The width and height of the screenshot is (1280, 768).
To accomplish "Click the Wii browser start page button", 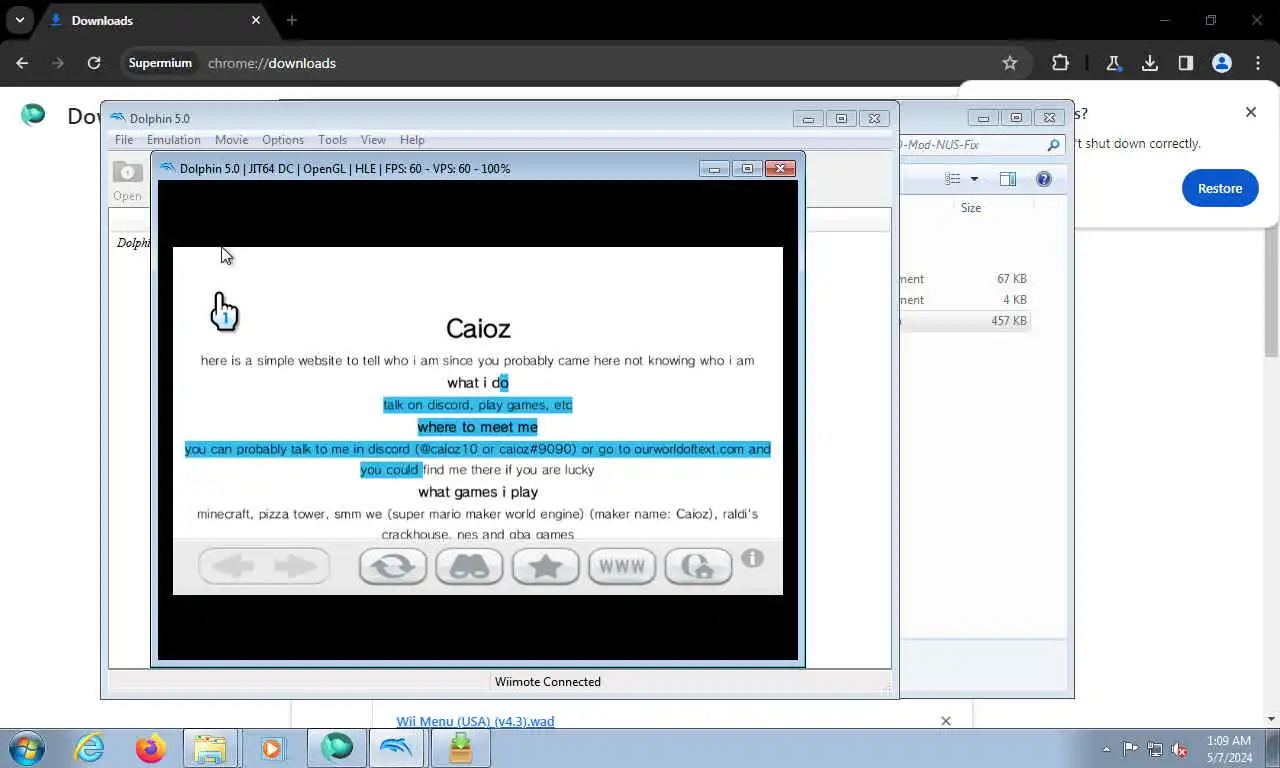I will 698,566.
